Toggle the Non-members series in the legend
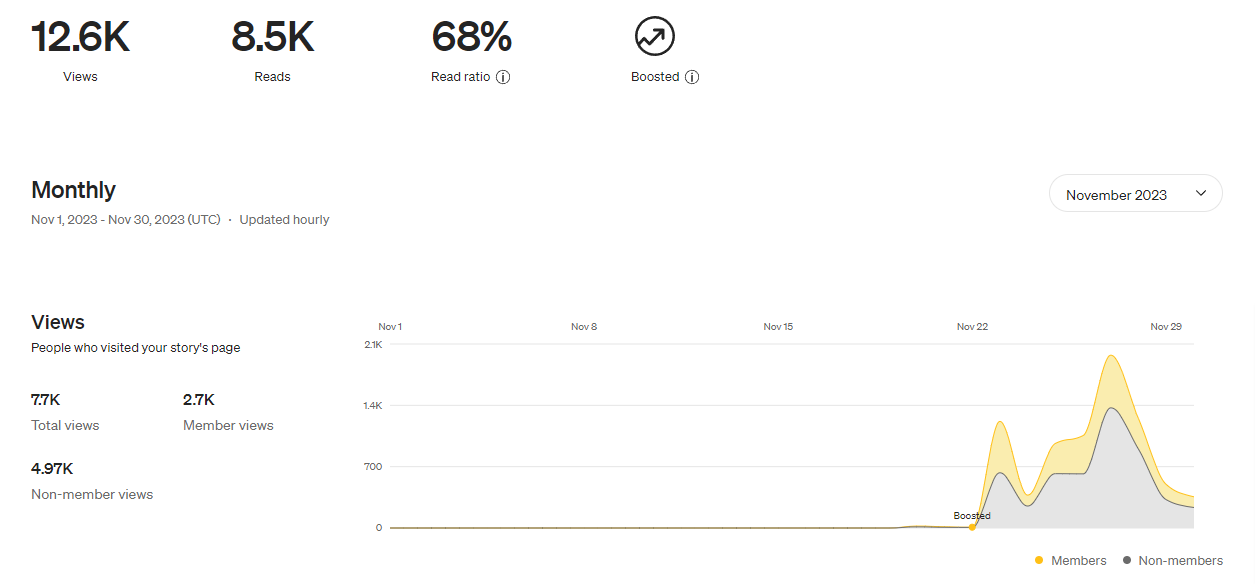Viewport: 1255px width, 584px height. (1172, 560)
